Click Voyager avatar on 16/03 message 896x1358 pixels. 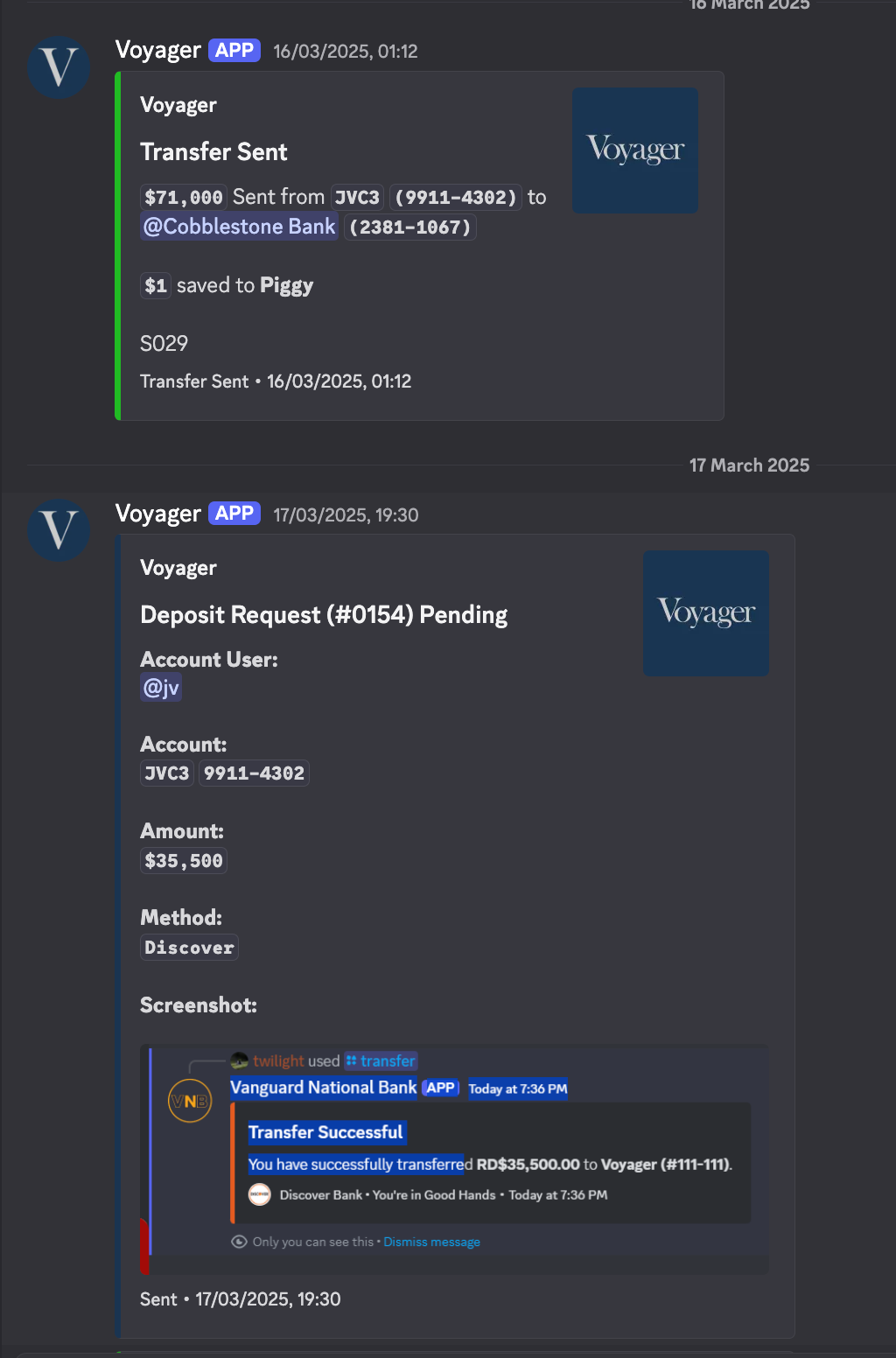tap(59, 67)
